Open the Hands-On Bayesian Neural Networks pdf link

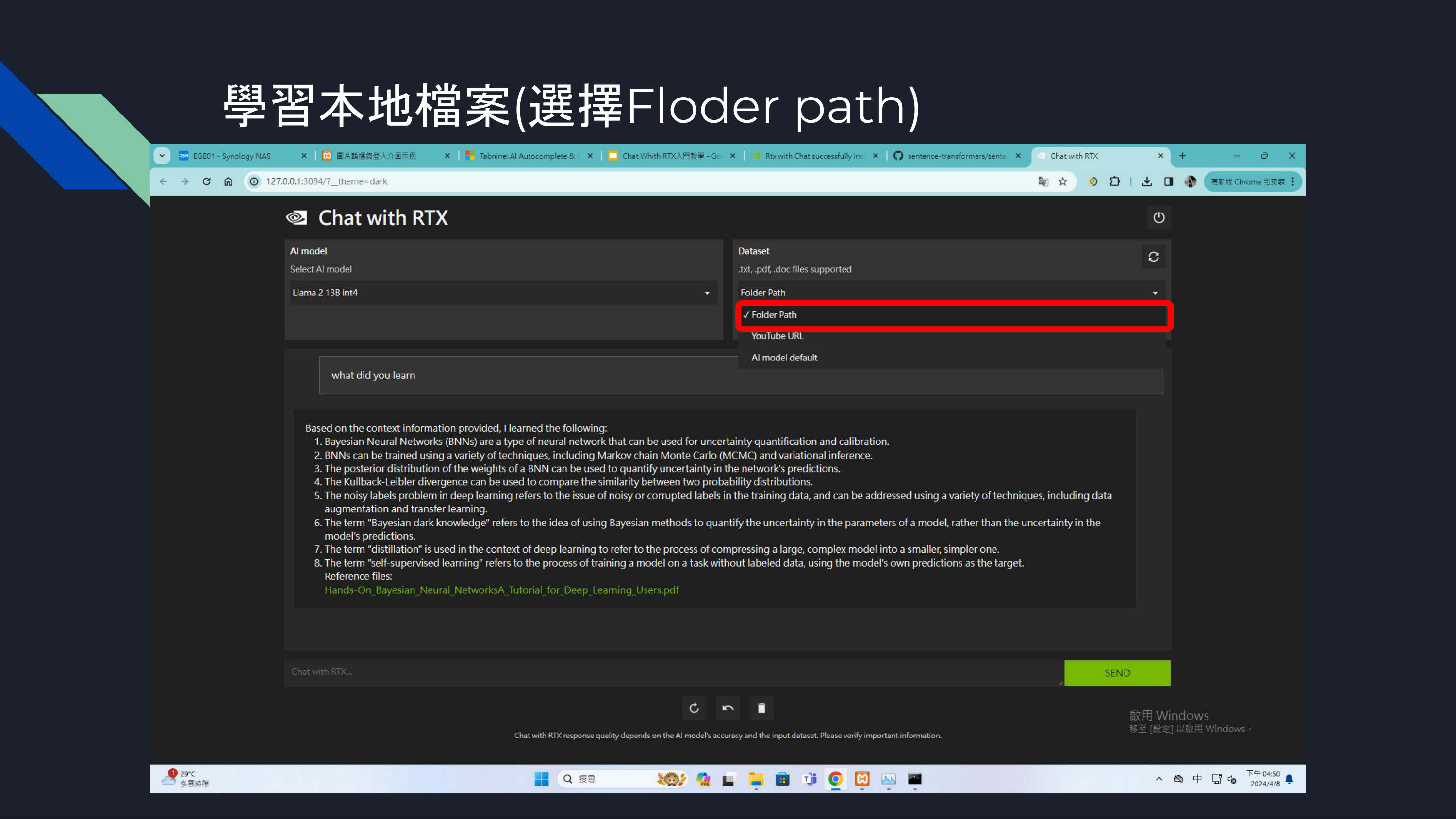coord(501,590)
